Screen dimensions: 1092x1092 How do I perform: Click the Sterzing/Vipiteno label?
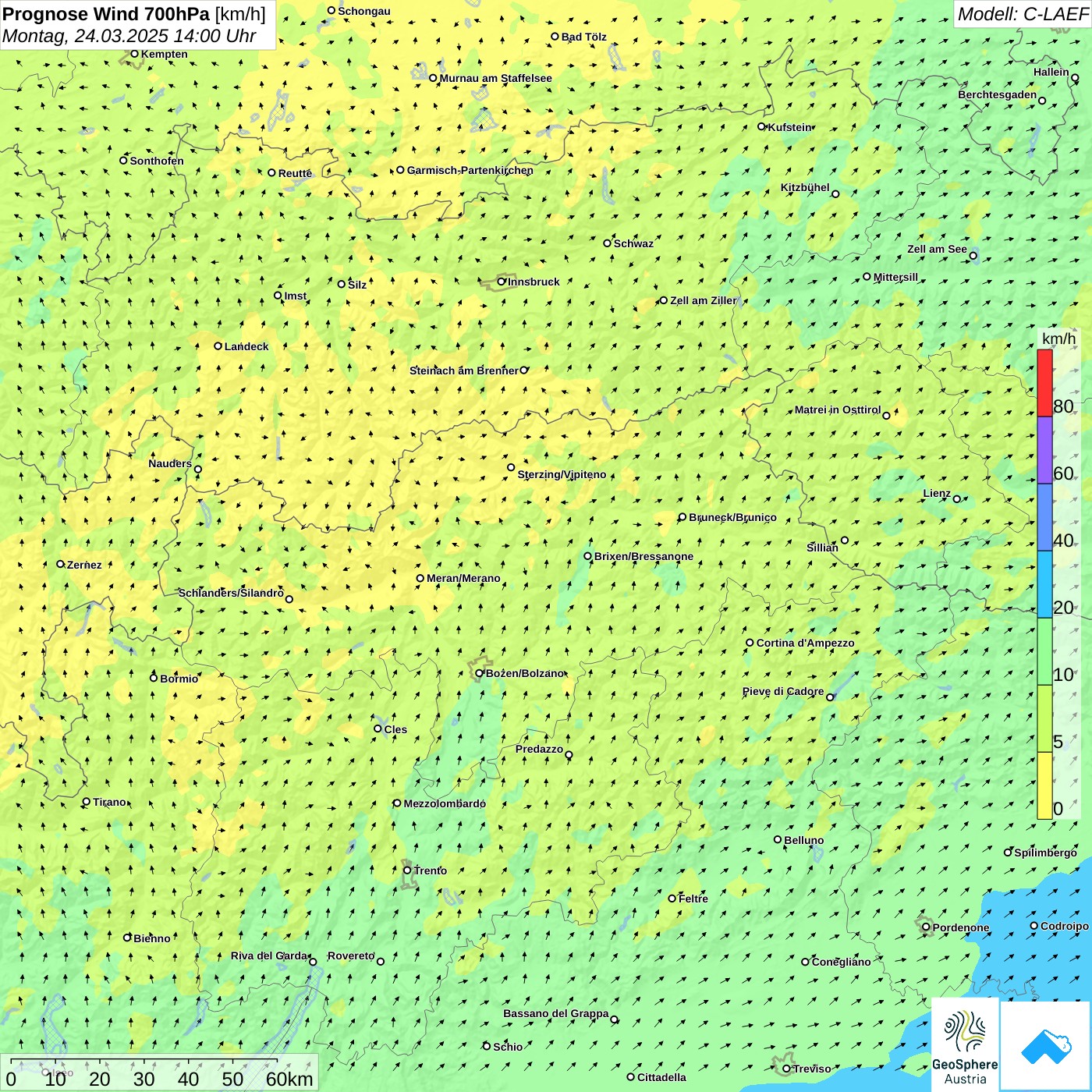coord(562,474)
